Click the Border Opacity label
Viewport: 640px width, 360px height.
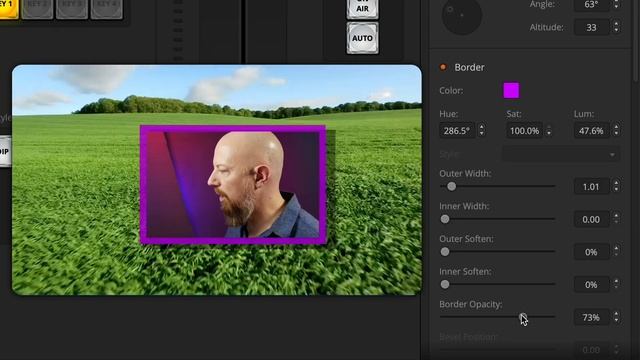click(471, 304)
